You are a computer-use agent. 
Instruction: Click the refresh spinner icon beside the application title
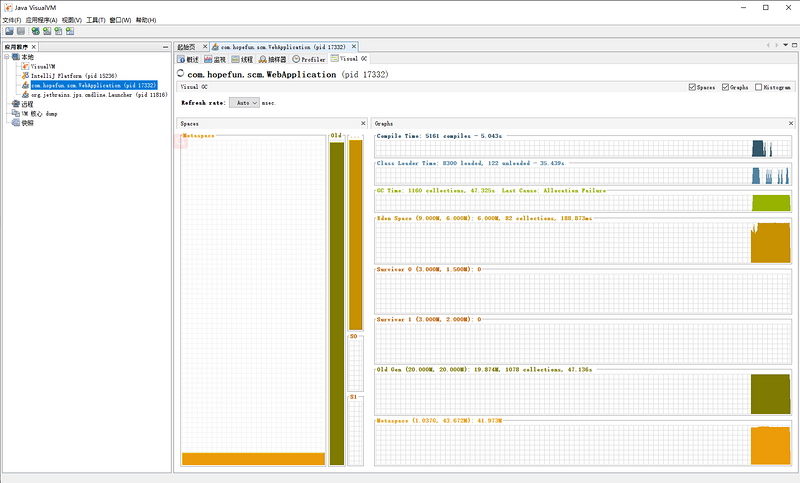180,74
